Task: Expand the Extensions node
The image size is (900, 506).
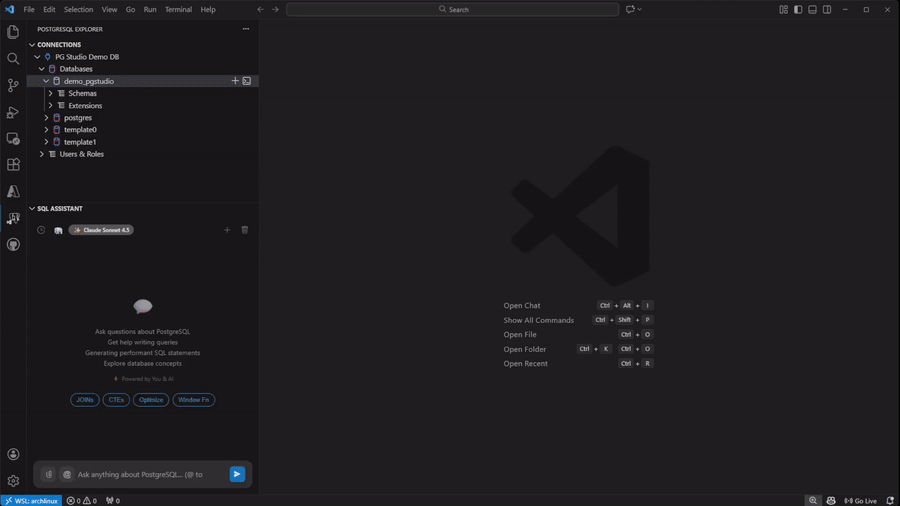Action: pos(51,106)
